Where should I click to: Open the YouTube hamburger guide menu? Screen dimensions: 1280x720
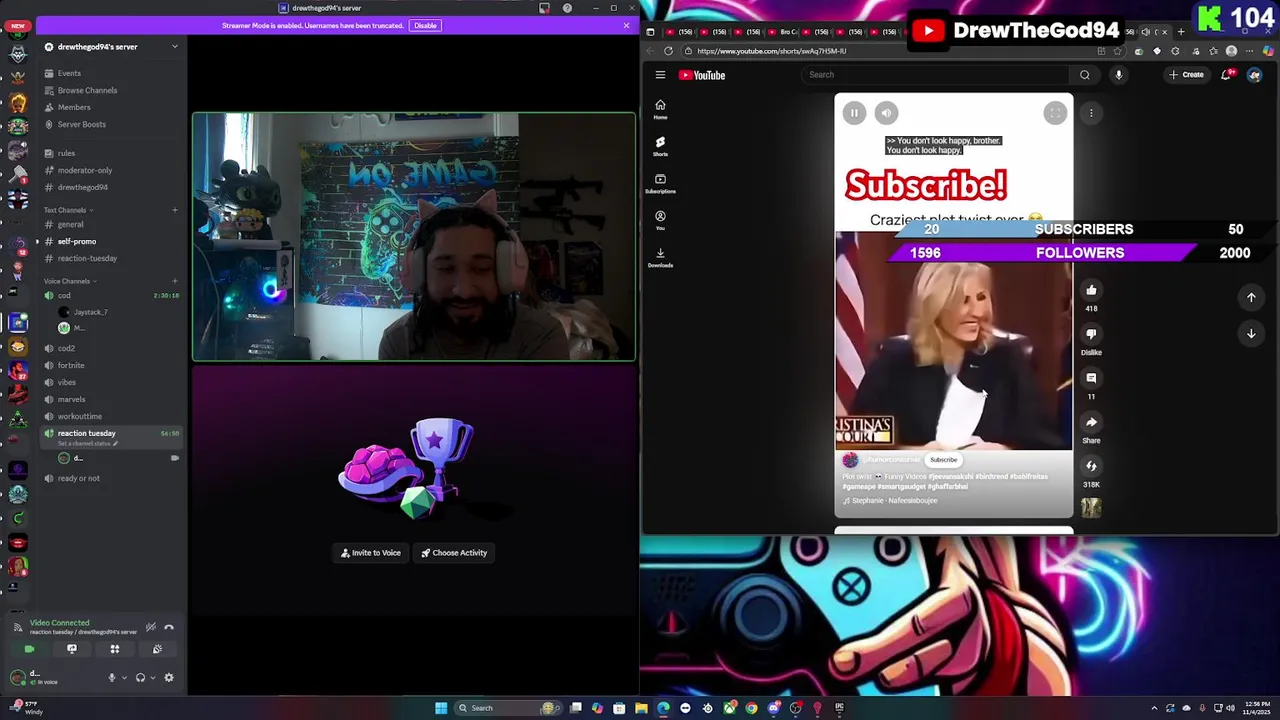(x=660, y=75)
